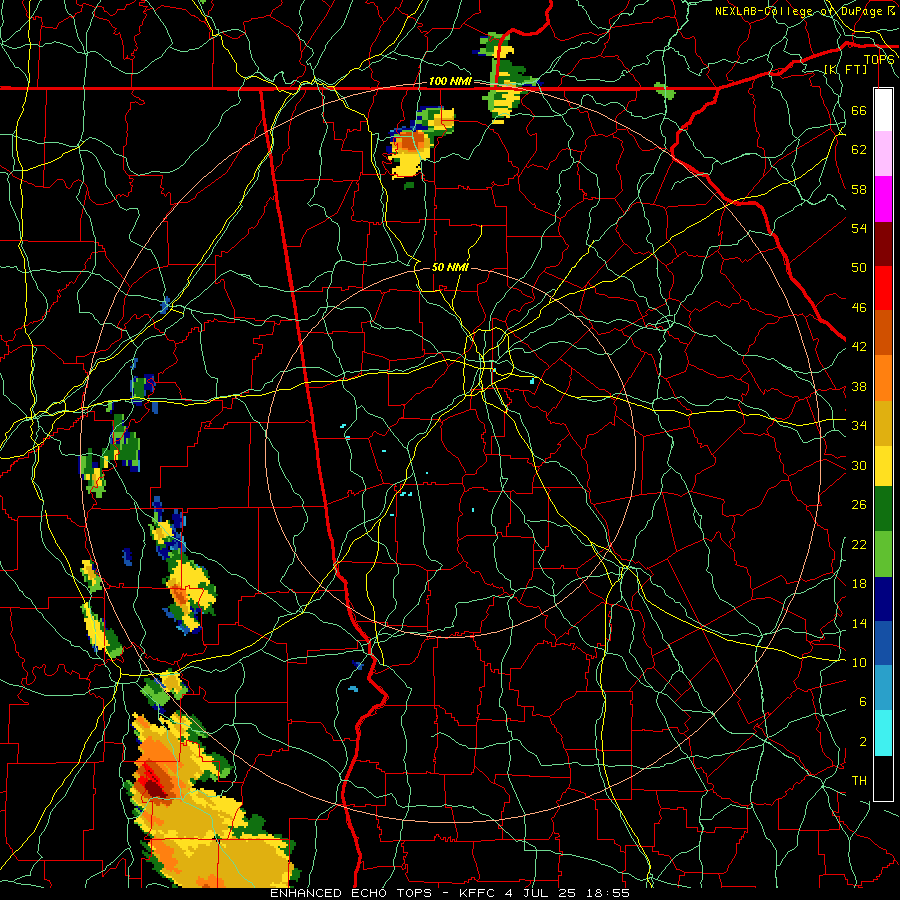Click the legend value '54'
900x900 pixels.
[x=859, y=228]
